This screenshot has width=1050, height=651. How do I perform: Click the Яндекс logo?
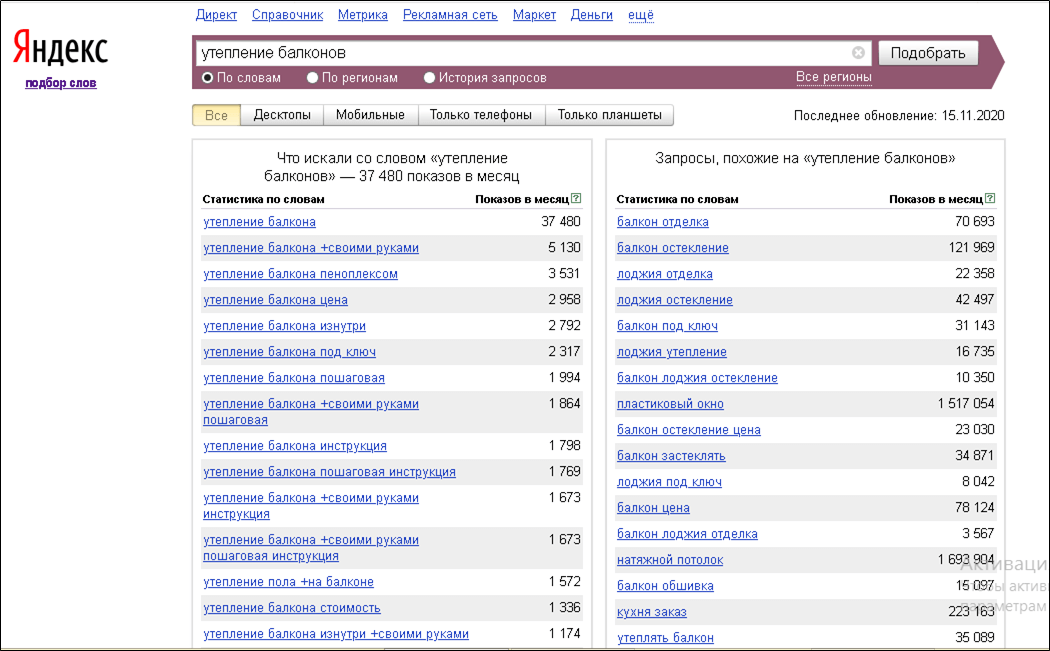tap(60, 48)
